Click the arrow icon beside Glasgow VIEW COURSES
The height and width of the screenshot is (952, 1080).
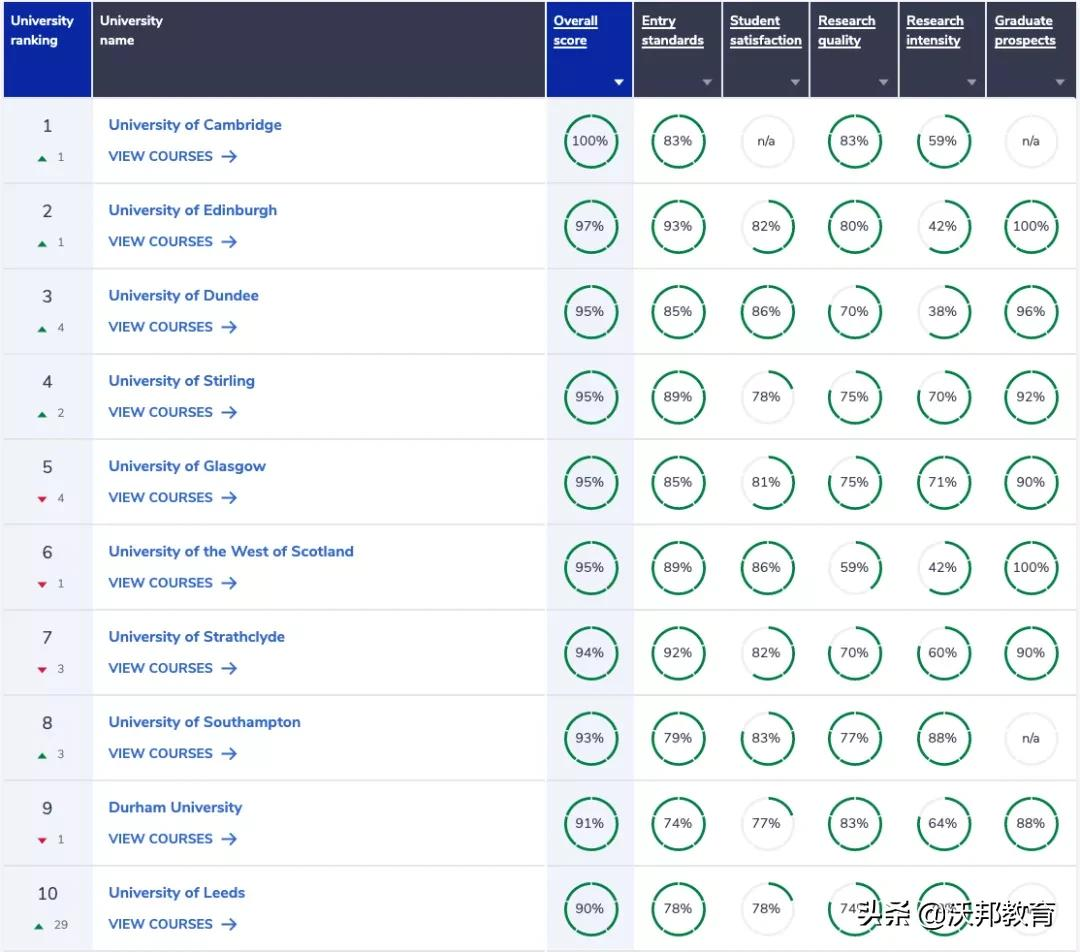pyautogui.click(x=229, y=498)
